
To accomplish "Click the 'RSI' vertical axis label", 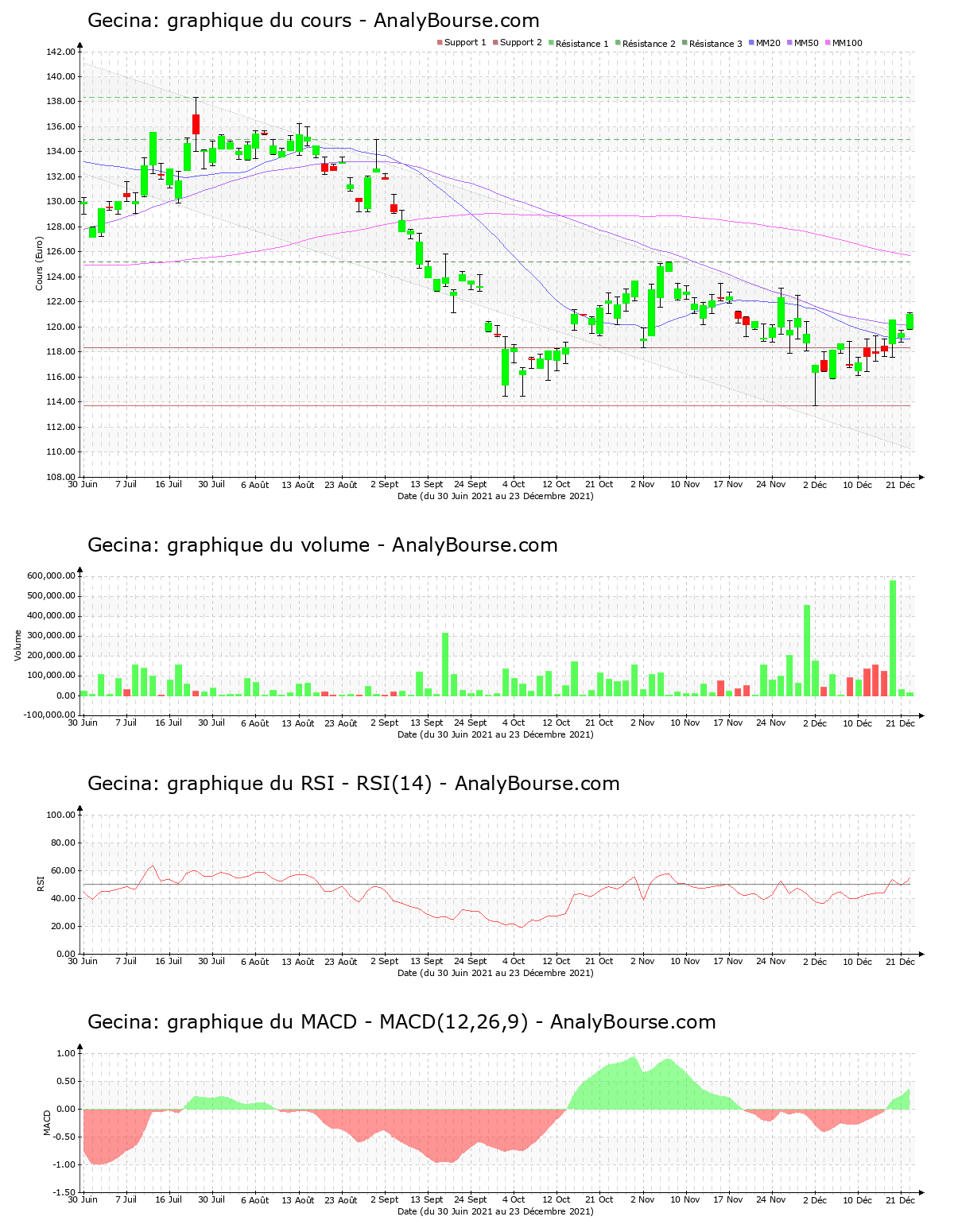I will (40, 883).
